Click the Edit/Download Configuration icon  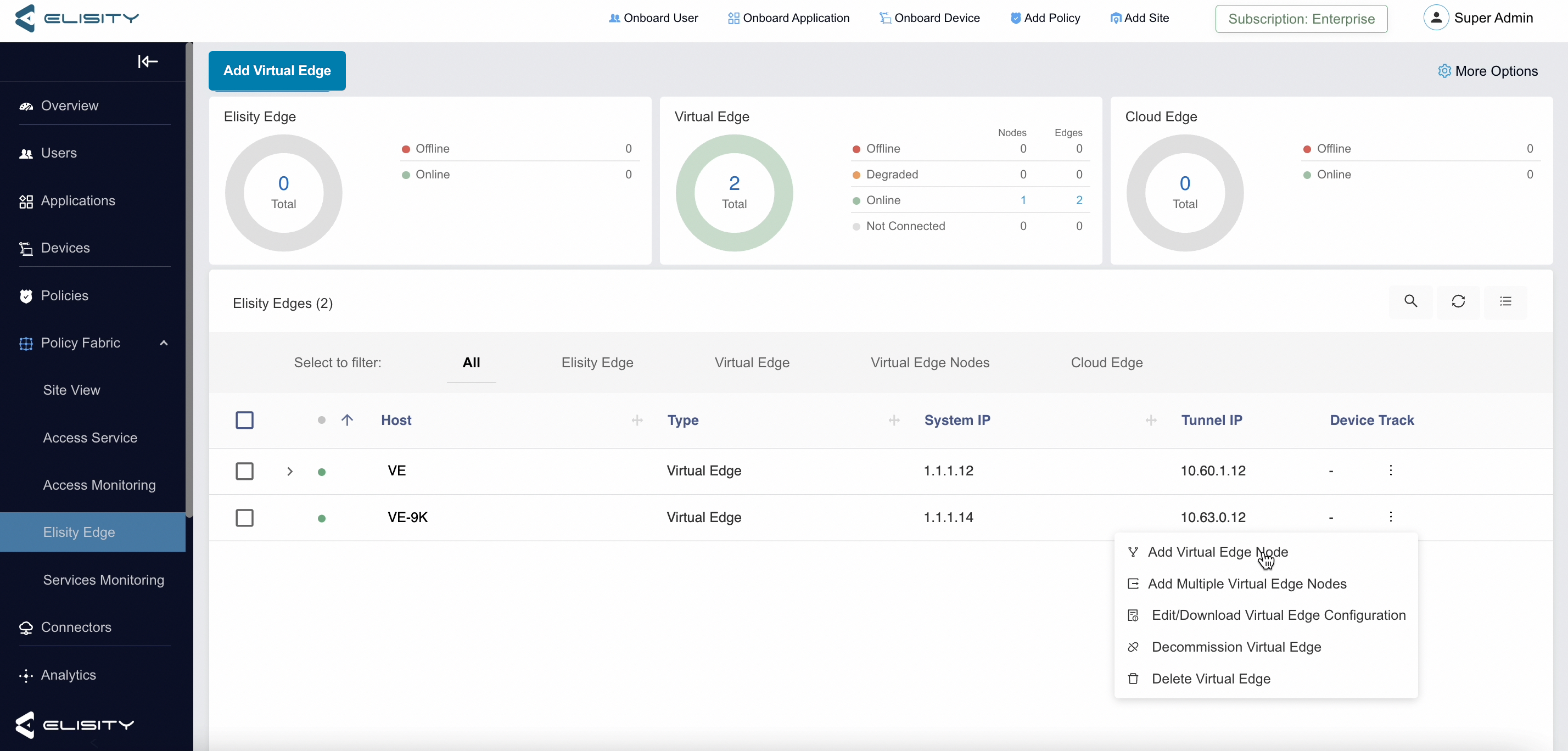coord(1132,615)
